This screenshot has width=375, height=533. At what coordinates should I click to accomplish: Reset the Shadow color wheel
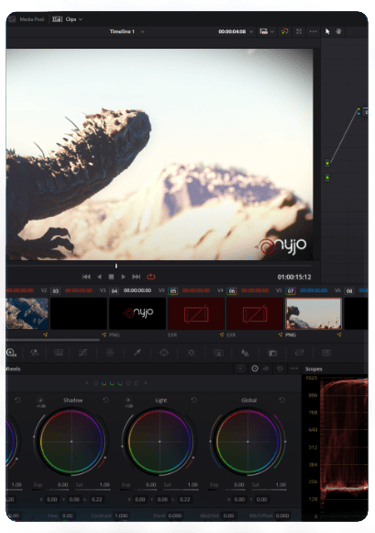point(106,400)
